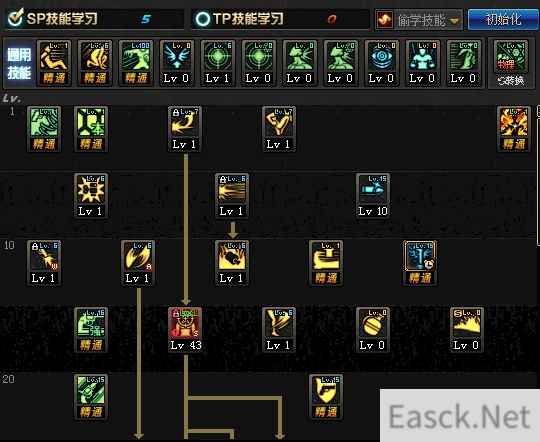Select the red Lv 43 skill icon
This screenshot has height=442, width=540.
click(185, 330)
